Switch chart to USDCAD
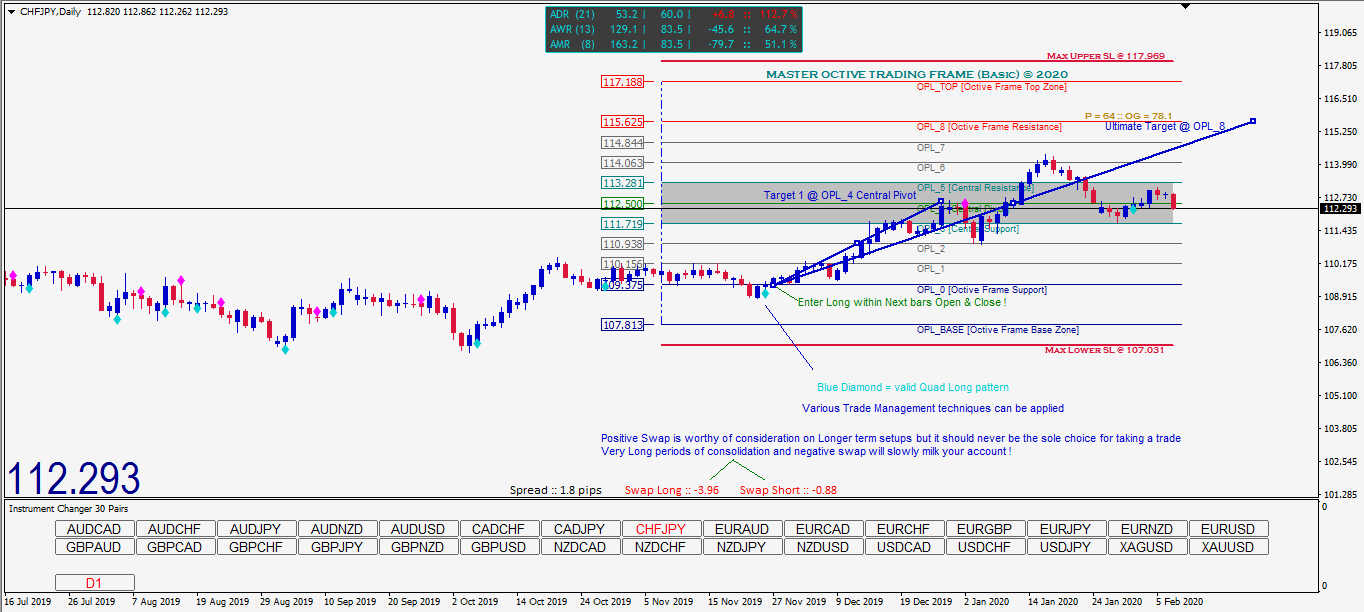1364x612 pixels. (904, 547)
